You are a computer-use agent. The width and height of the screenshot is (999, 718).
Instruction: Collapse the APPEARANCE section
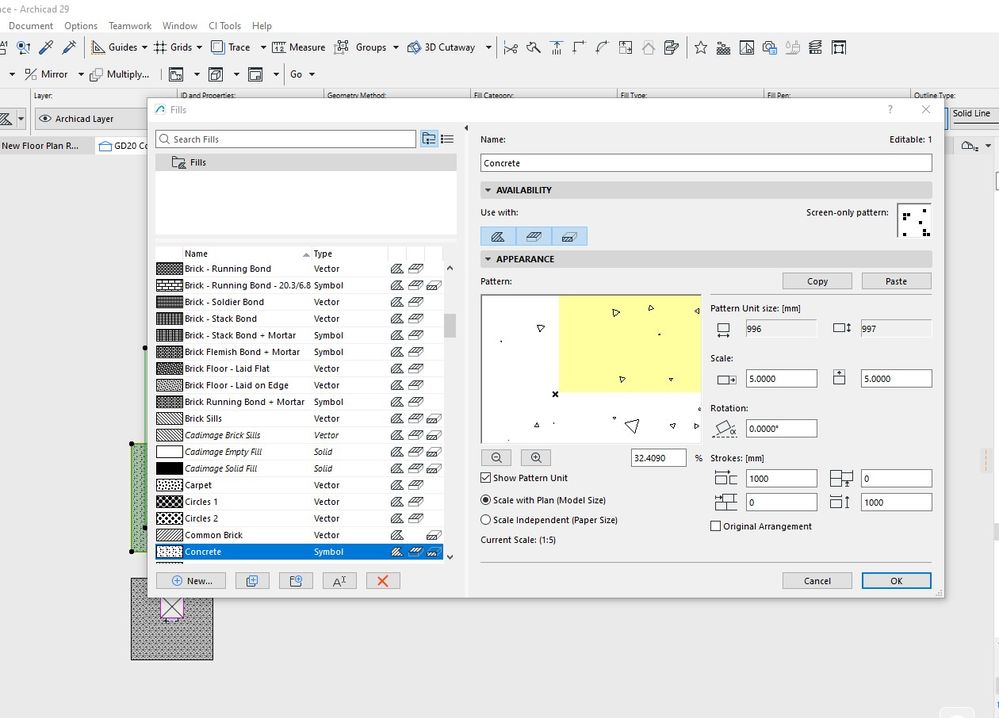click(488, 259)
